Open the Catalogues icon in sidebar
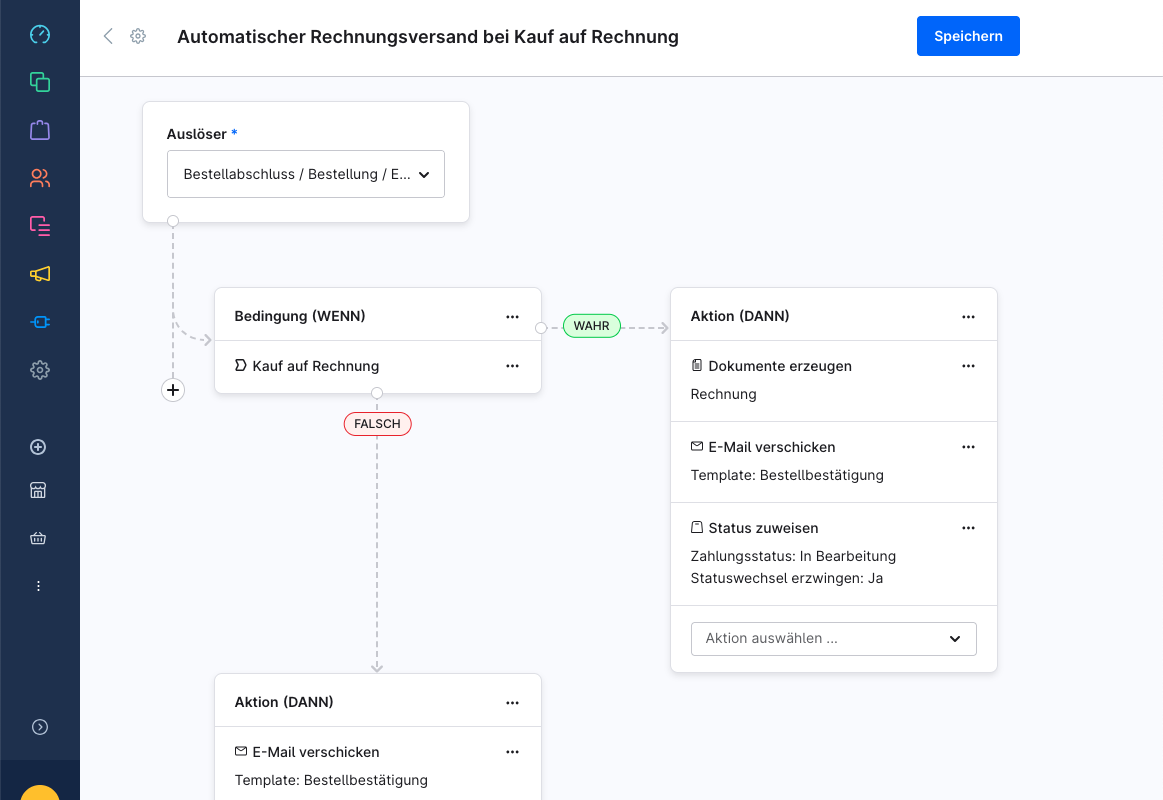 tap(39, 82)
